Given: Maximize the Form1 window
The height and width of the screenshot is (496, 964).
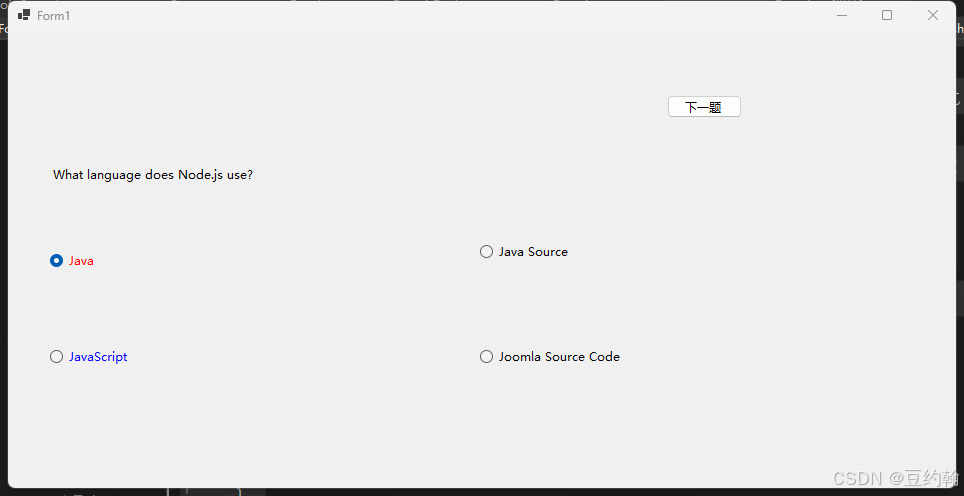Looking at the screenshot, I should coord(887,15).
